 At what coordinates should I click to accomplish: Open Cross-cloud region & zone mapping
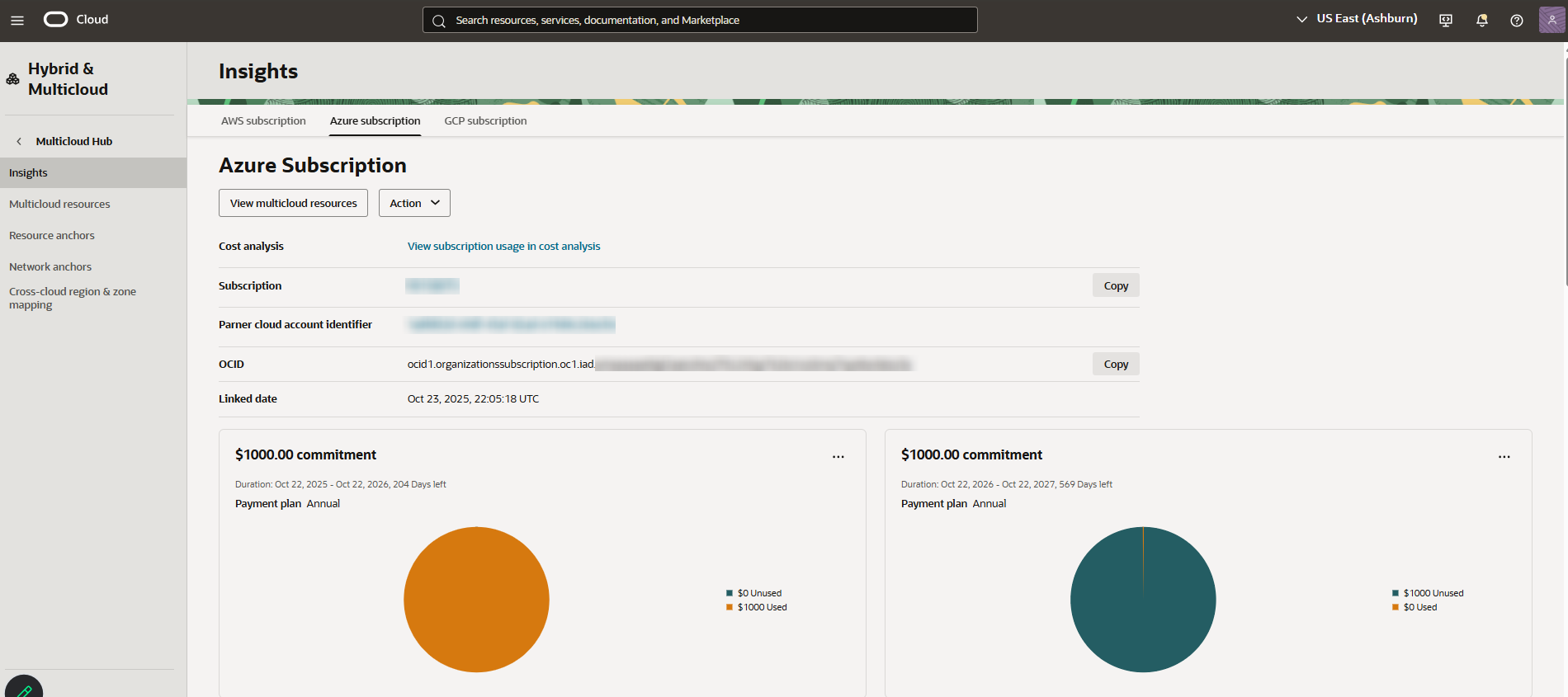click(73, 299)
